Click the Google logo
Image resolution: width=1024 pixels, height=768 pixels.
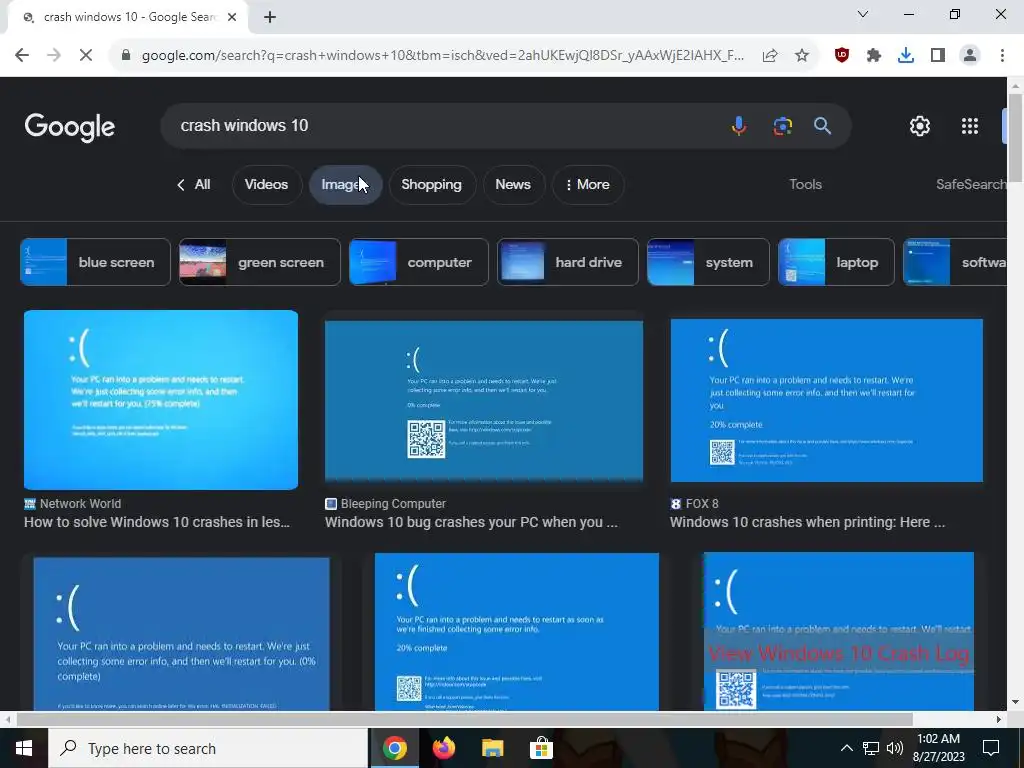pyautogui.click(x=69, y=127)
